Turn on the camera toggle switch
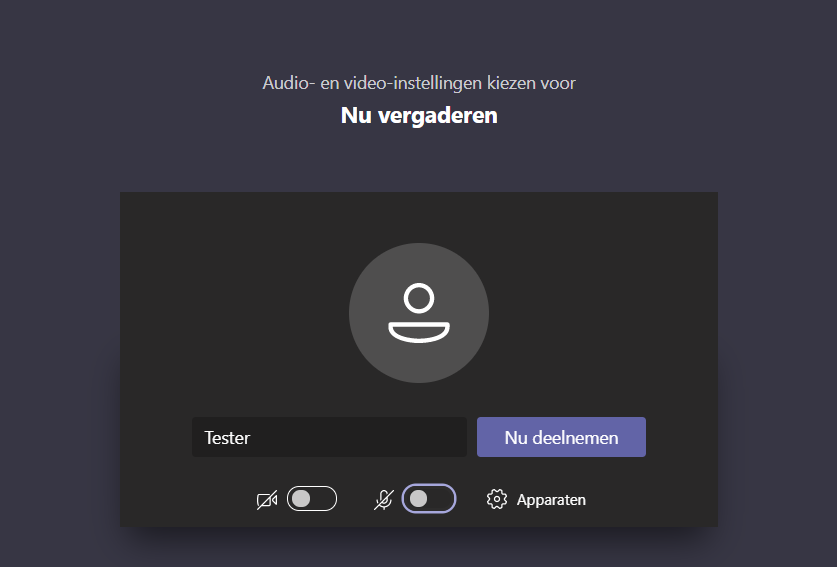This screenshot has height=567, width=837. tap(312, 499)
